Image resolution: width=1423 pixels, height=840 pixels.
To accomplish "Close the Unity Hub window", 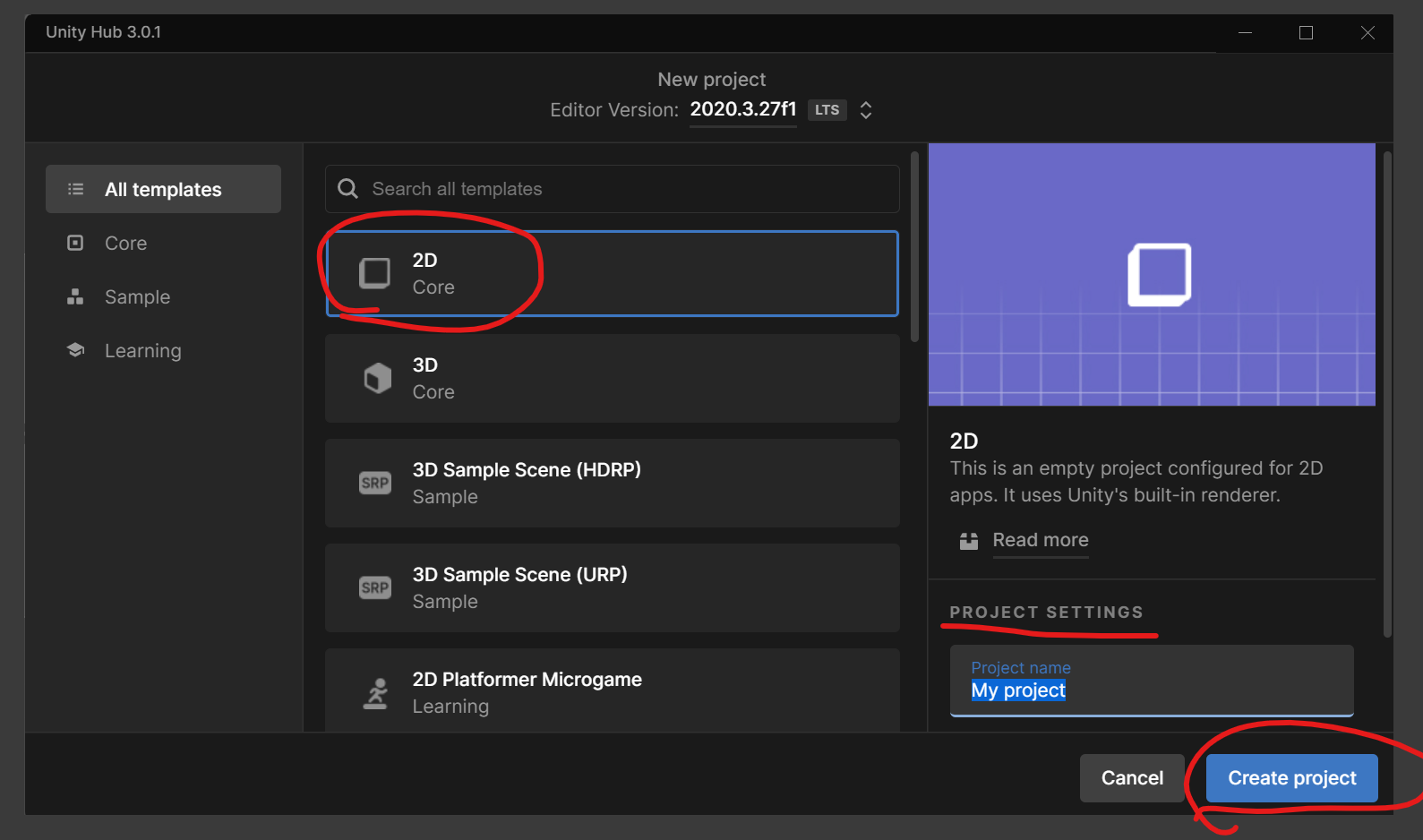I will pos(1367,32).
